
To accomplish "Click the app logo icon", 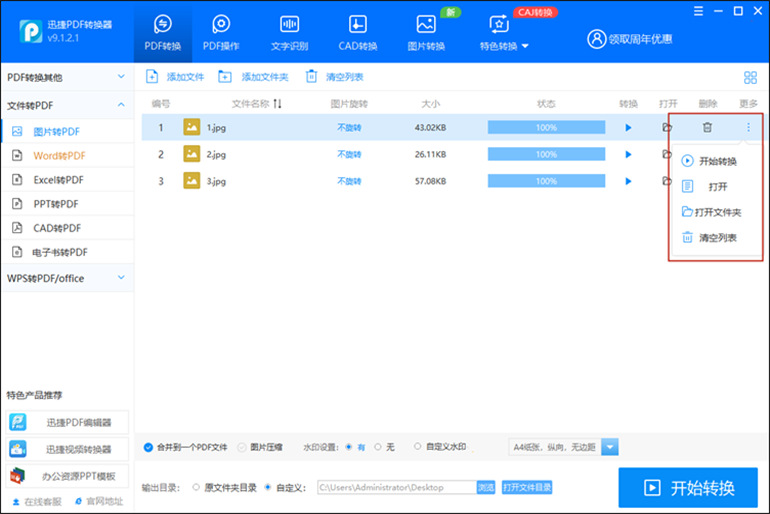I will tap(30, 31).
